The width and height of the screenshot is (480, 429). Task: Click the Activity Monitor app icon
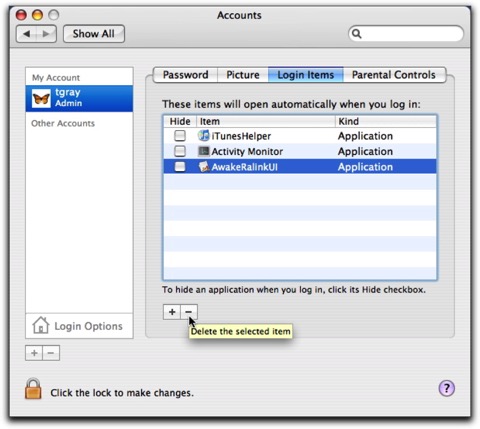coord(203,151)
